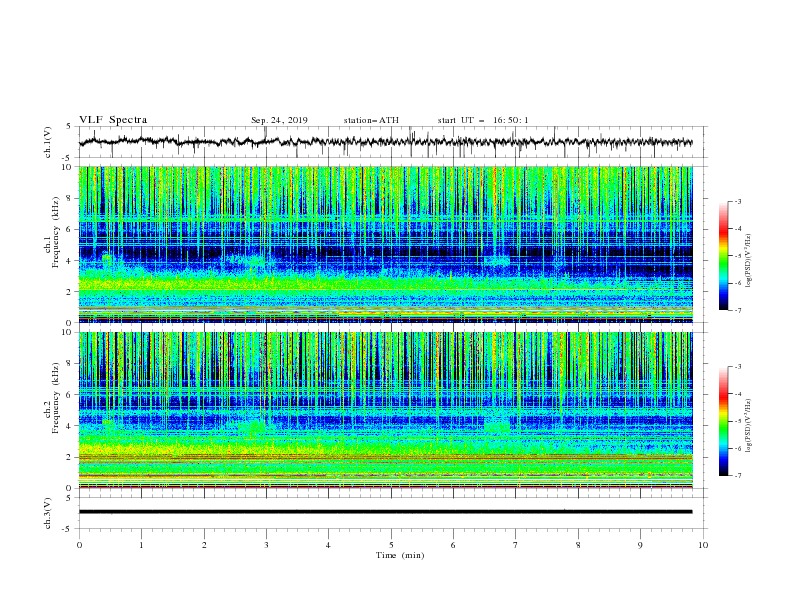Click inside the ch.1 spectrogram panel

(385, 244)
